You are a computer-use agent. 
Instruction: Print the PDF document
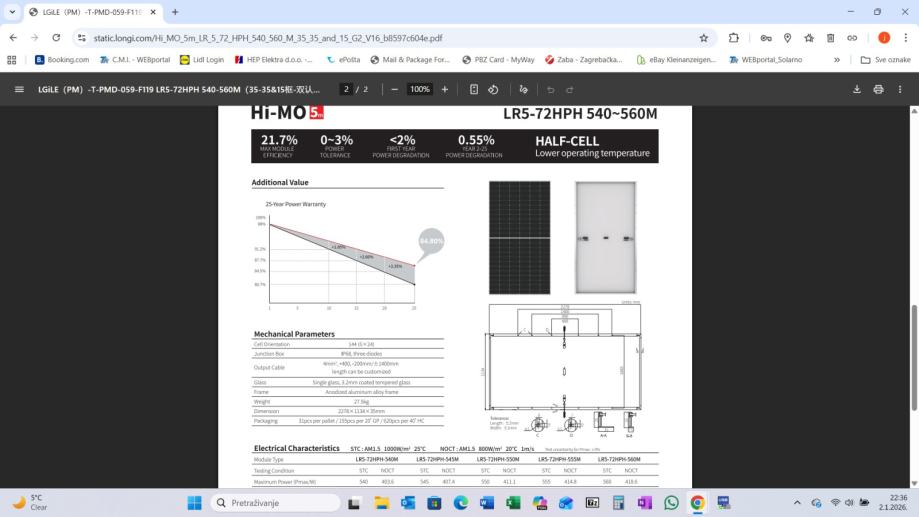(878, 89)
